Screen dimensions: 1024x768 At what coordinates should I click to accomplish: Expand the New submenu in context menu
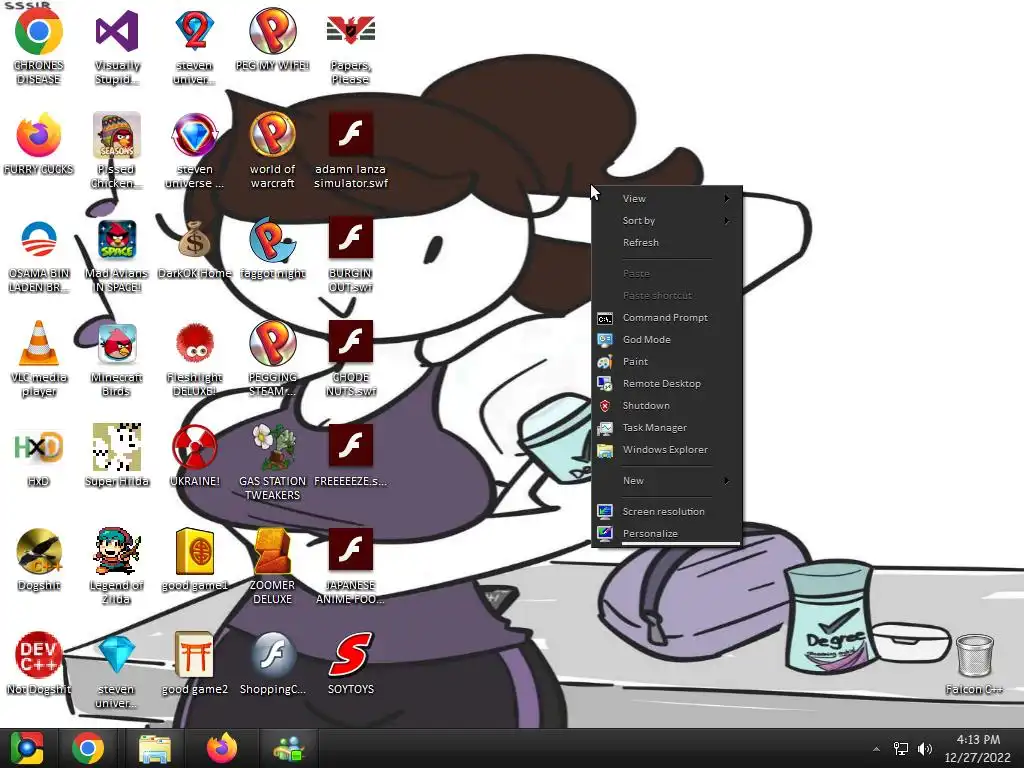point(667,481)
